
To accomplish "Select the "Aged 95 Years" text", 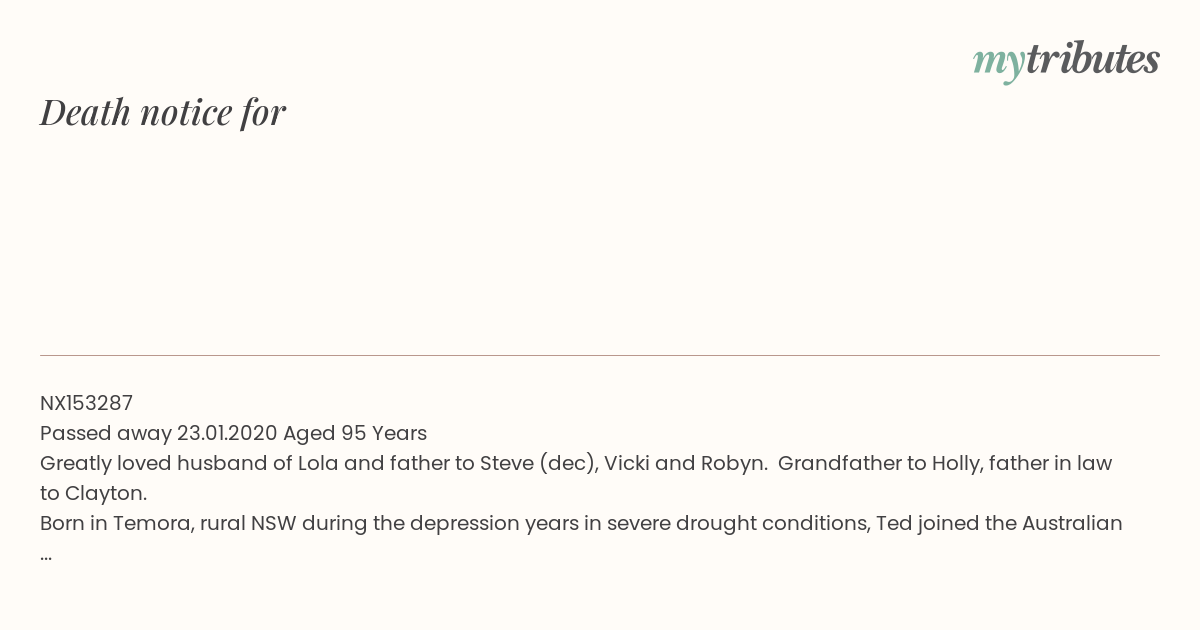I will [355, 433].
